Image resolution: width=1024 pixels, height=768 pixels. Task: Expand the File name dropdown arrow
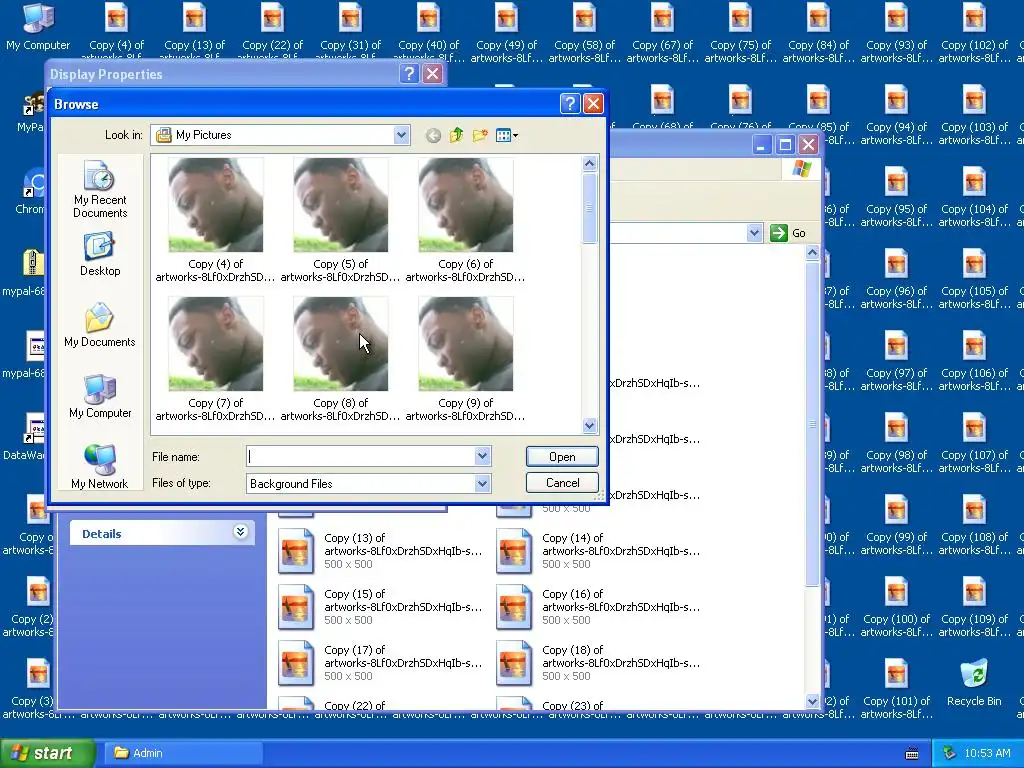pyautogui.click(x=482, y=456)
